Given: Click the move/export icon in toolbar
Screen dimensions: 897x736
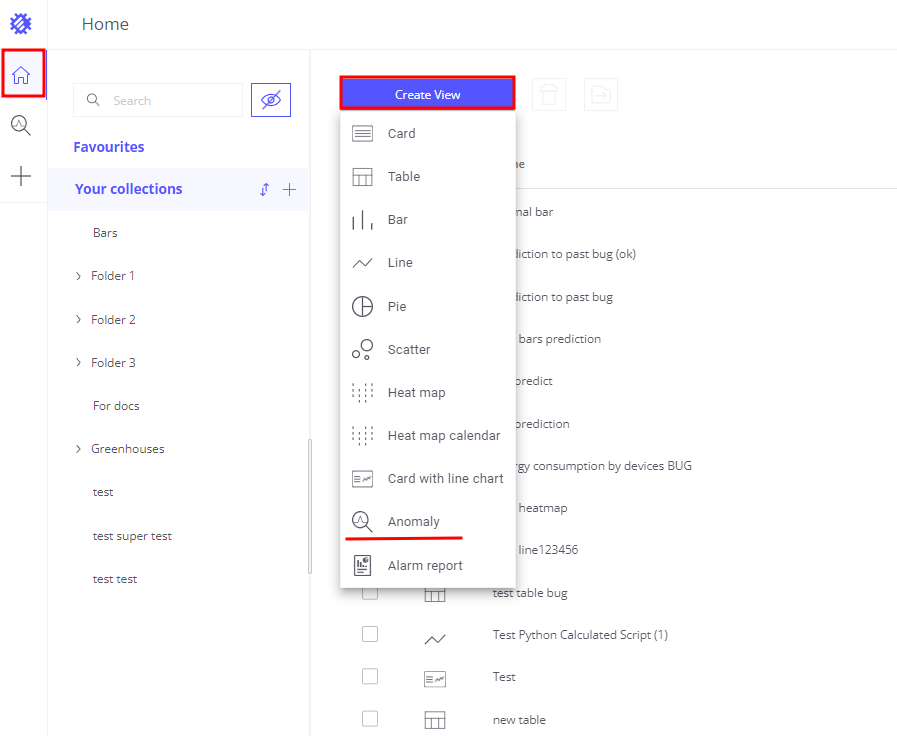Looking at the screenshot, I should 600,95.
